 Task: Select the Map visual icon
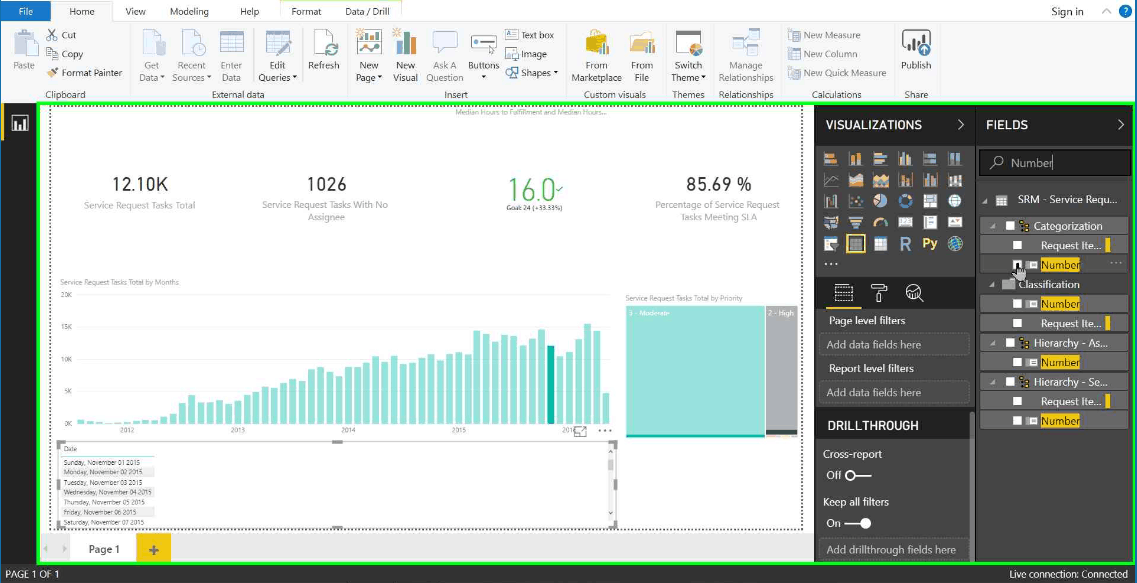click(955, 201)
